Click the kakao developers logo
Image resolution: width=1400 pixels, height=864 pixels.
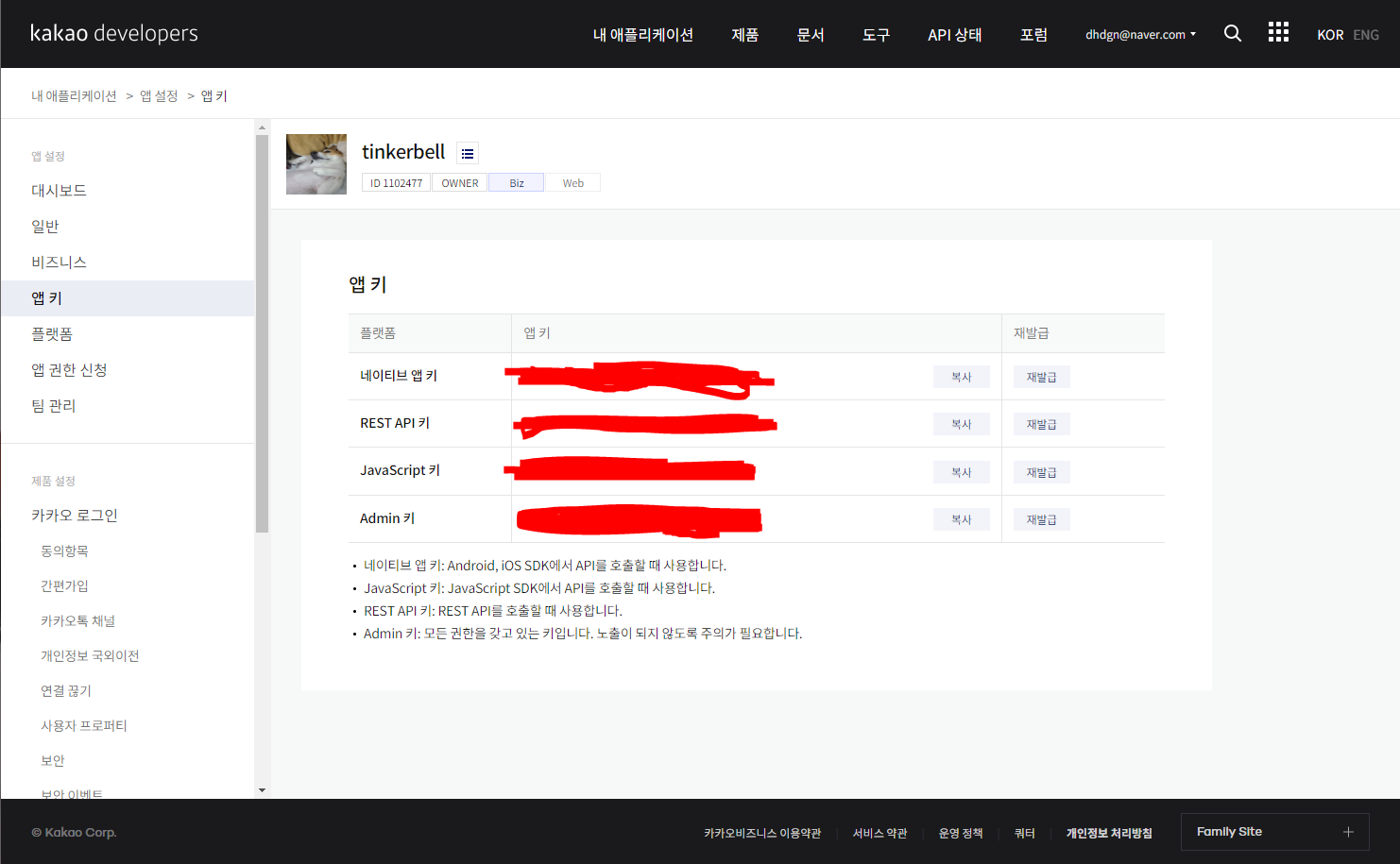[x=114, y=33]
